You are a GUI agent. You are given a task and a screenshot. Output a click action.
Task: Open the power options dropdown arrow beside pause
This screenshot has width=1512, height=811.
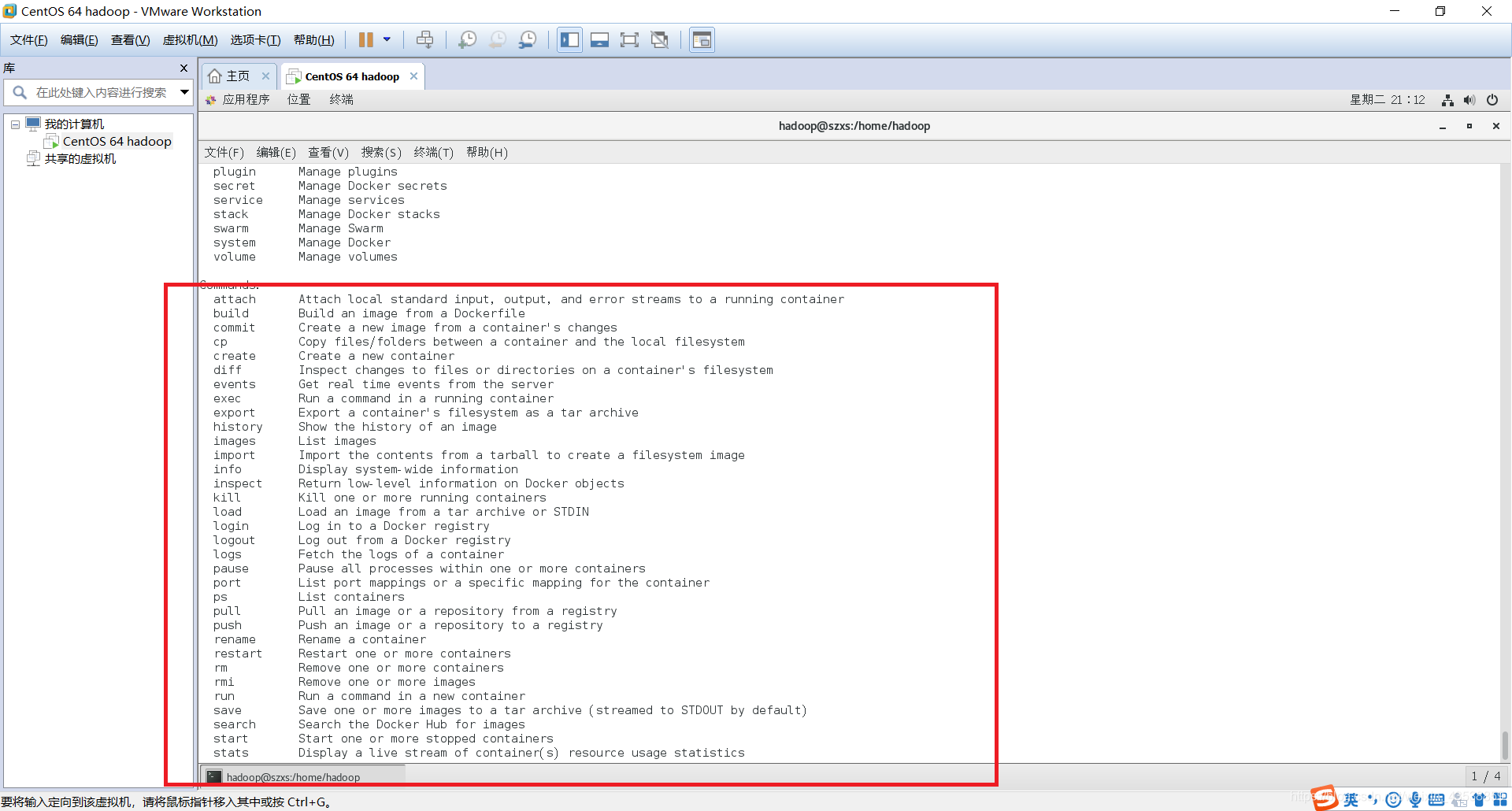coord(387,40)
